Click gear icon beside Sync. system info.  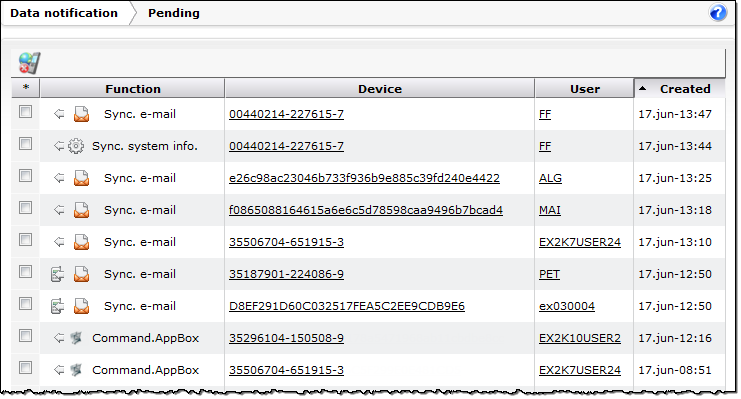point(76,146)
